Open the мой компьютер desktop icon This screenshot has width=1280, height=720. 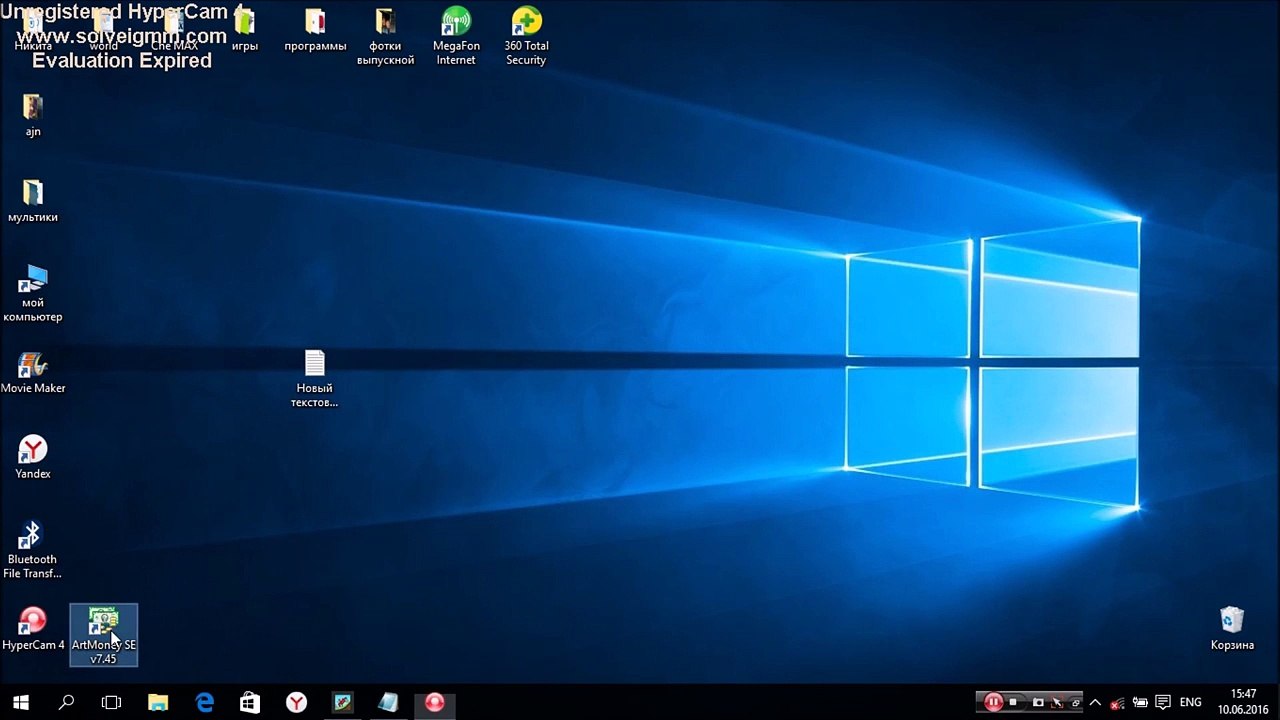33,281
